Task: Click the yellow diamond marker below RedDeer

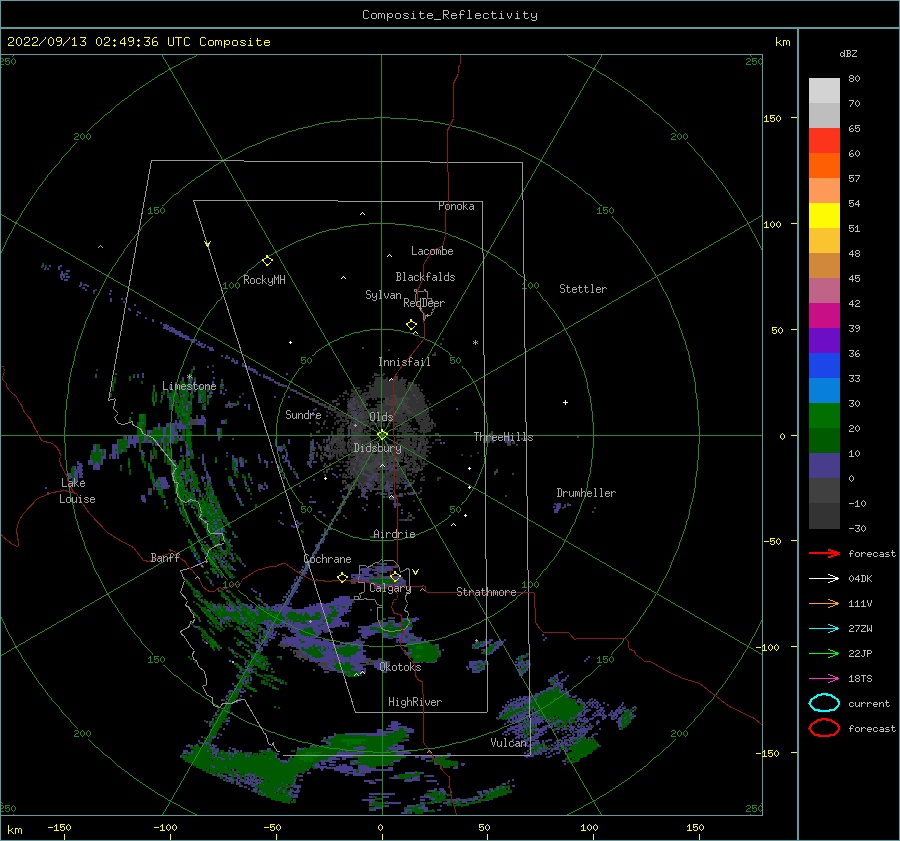Action: click(x=411, y=325)
